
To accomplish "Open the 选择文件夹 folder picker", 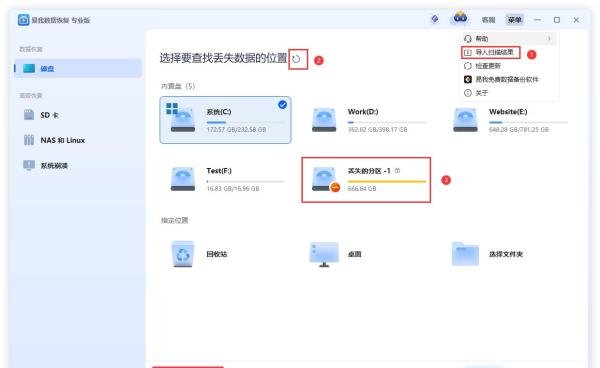I will click(x=487, y=254).
